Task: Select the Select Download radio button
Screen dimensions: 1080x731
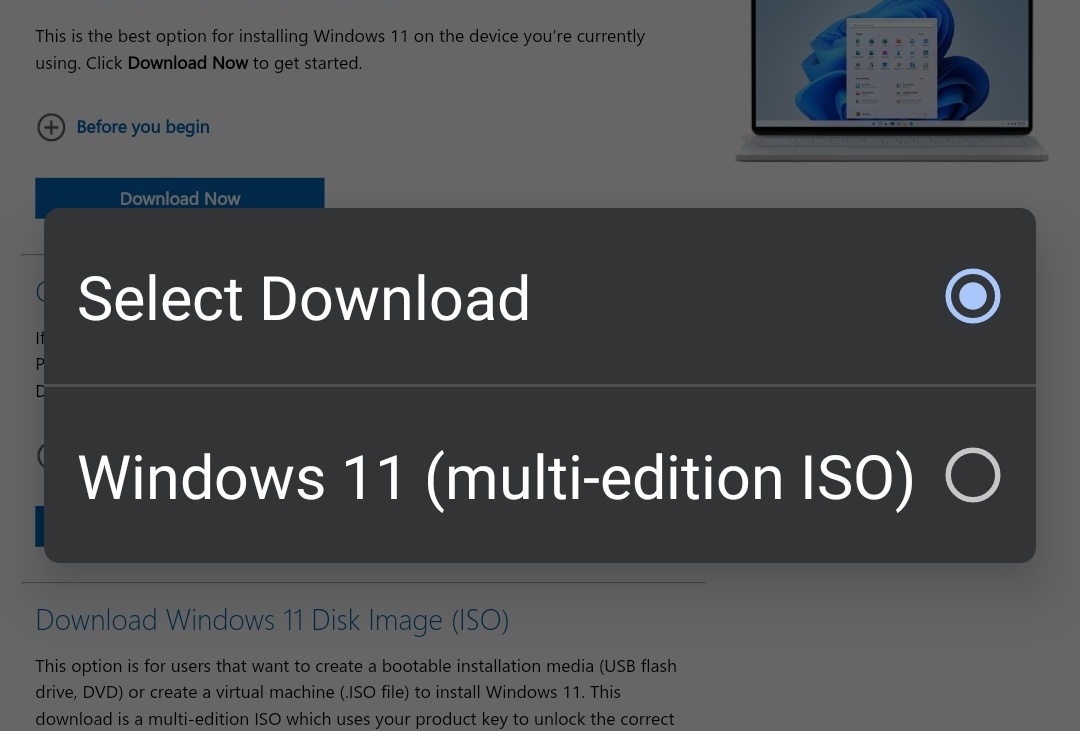Action: 972,296
